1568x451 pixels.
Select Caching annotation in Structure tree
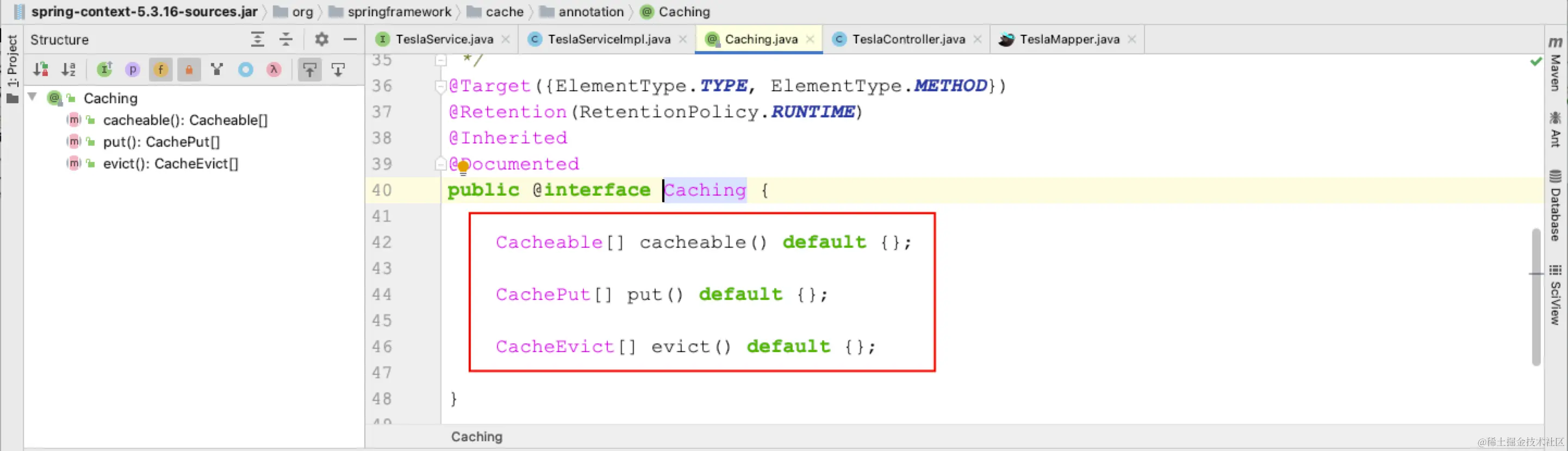[x=111, y=98]
